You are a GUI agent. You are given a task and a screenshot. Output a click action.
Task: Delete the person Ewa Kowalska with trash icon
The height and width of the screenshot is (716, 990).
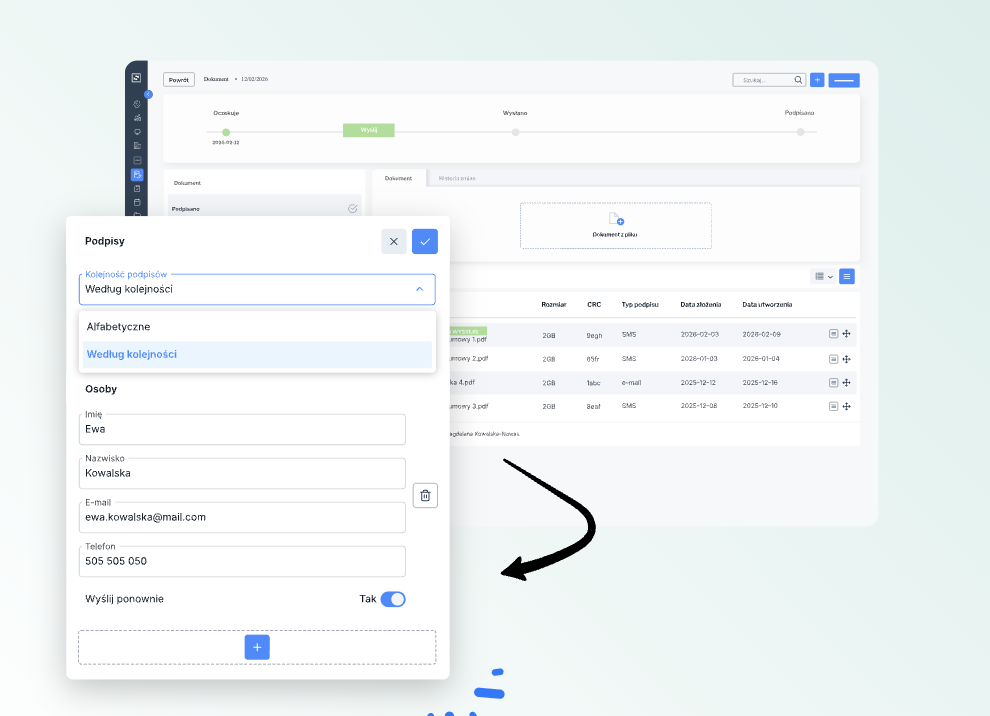(x=425, y=495)
